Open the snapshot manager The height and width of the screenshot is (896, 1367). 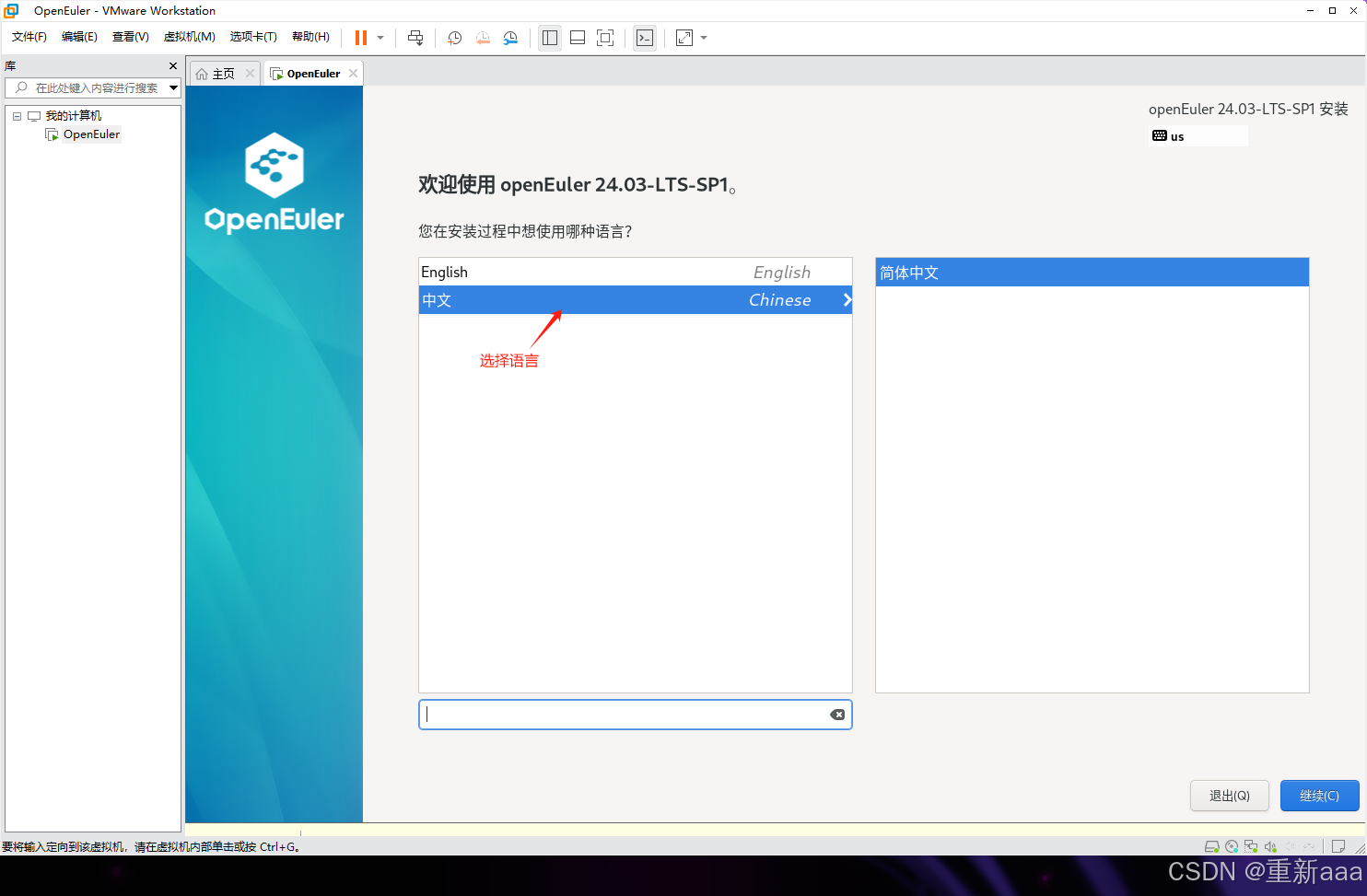pyautogui.click(x=510, y=38)
